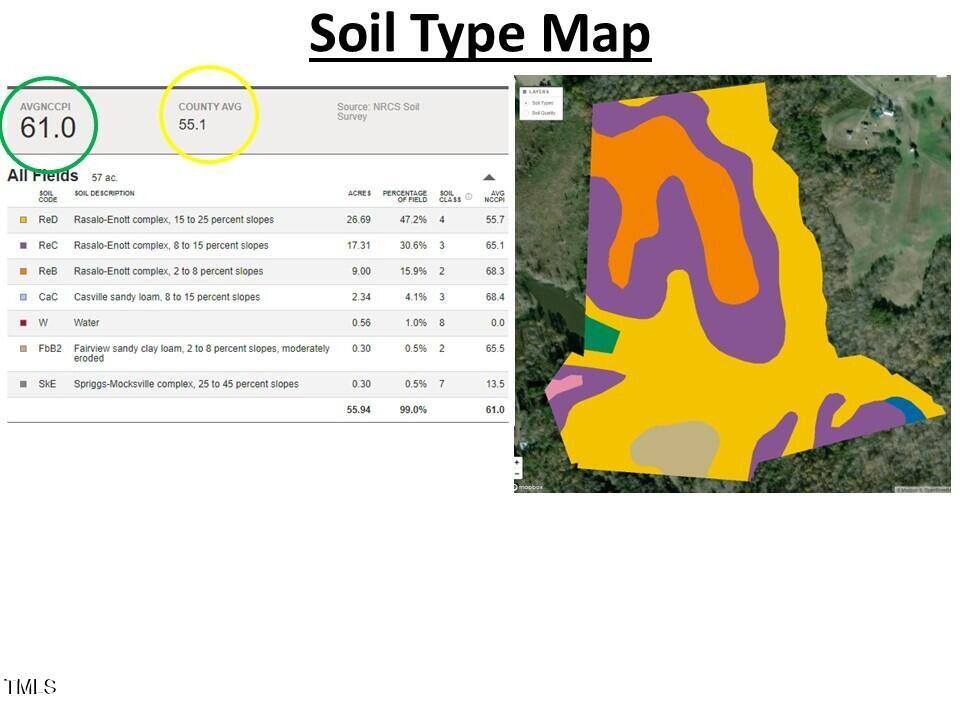The image size is (960, 720).
Task: Click the Mapbox logo on the map
Action: click(529, 487)
